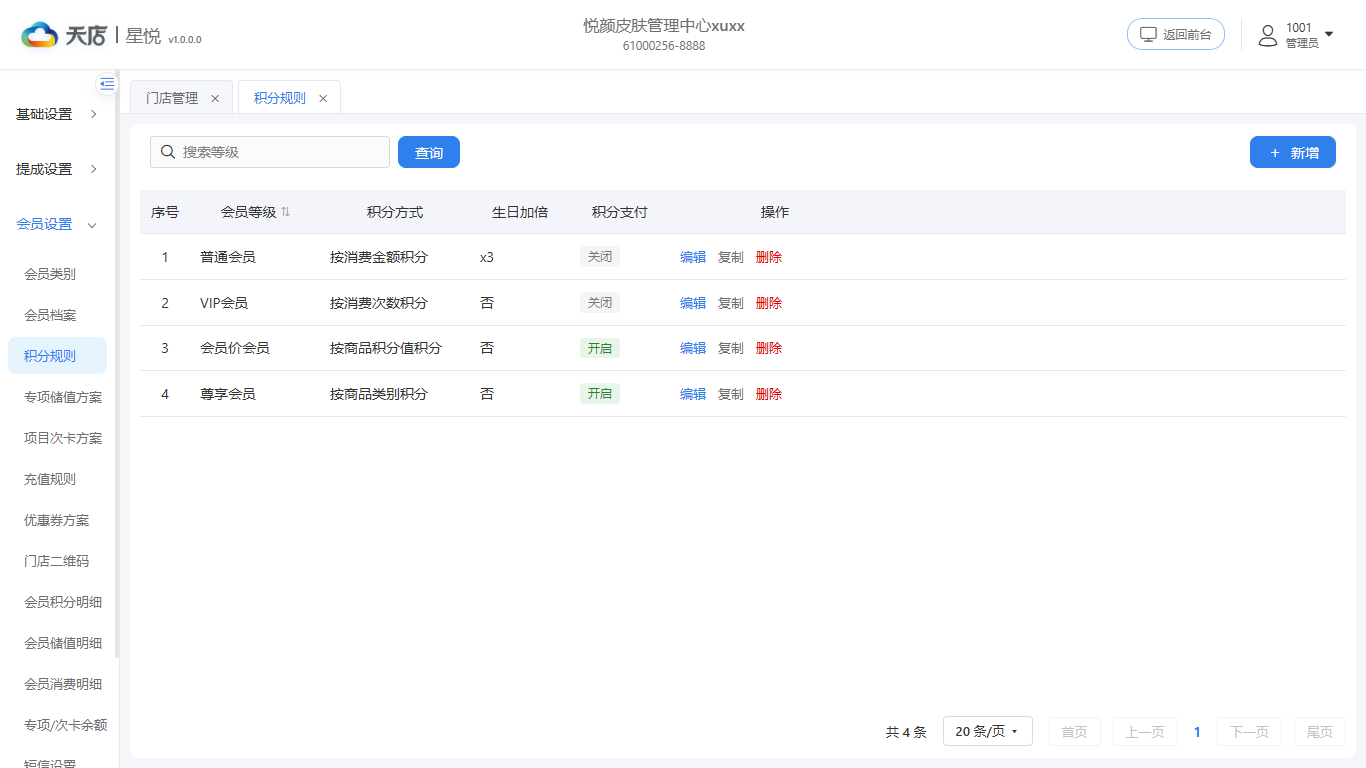
Task: Open 项目次卡方案 in sidebar
Action: (63, 438)
